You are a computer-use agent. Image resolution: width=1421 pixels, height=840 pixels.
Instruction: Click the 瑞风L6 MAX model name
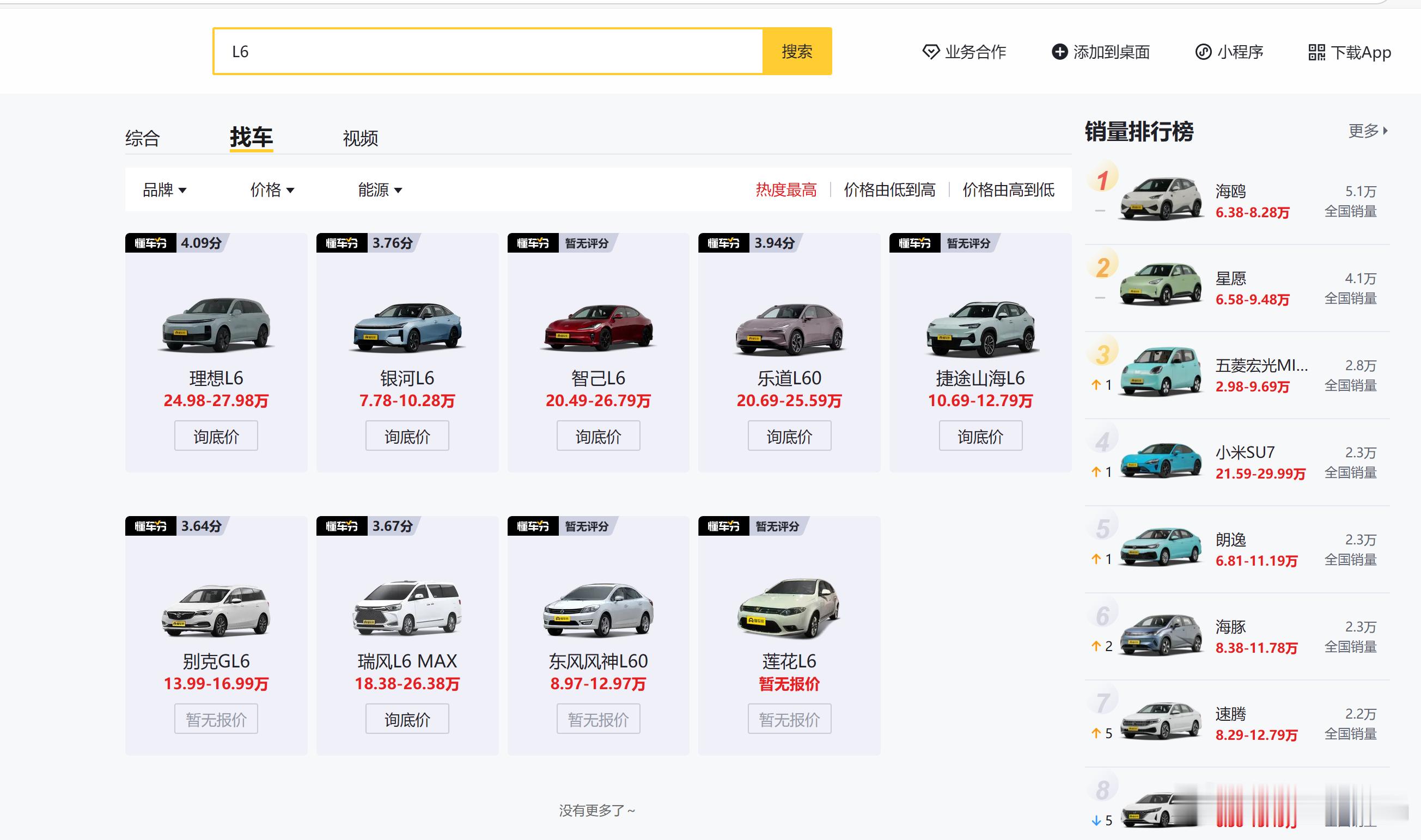pyautogui.click(x=407, y=660)
